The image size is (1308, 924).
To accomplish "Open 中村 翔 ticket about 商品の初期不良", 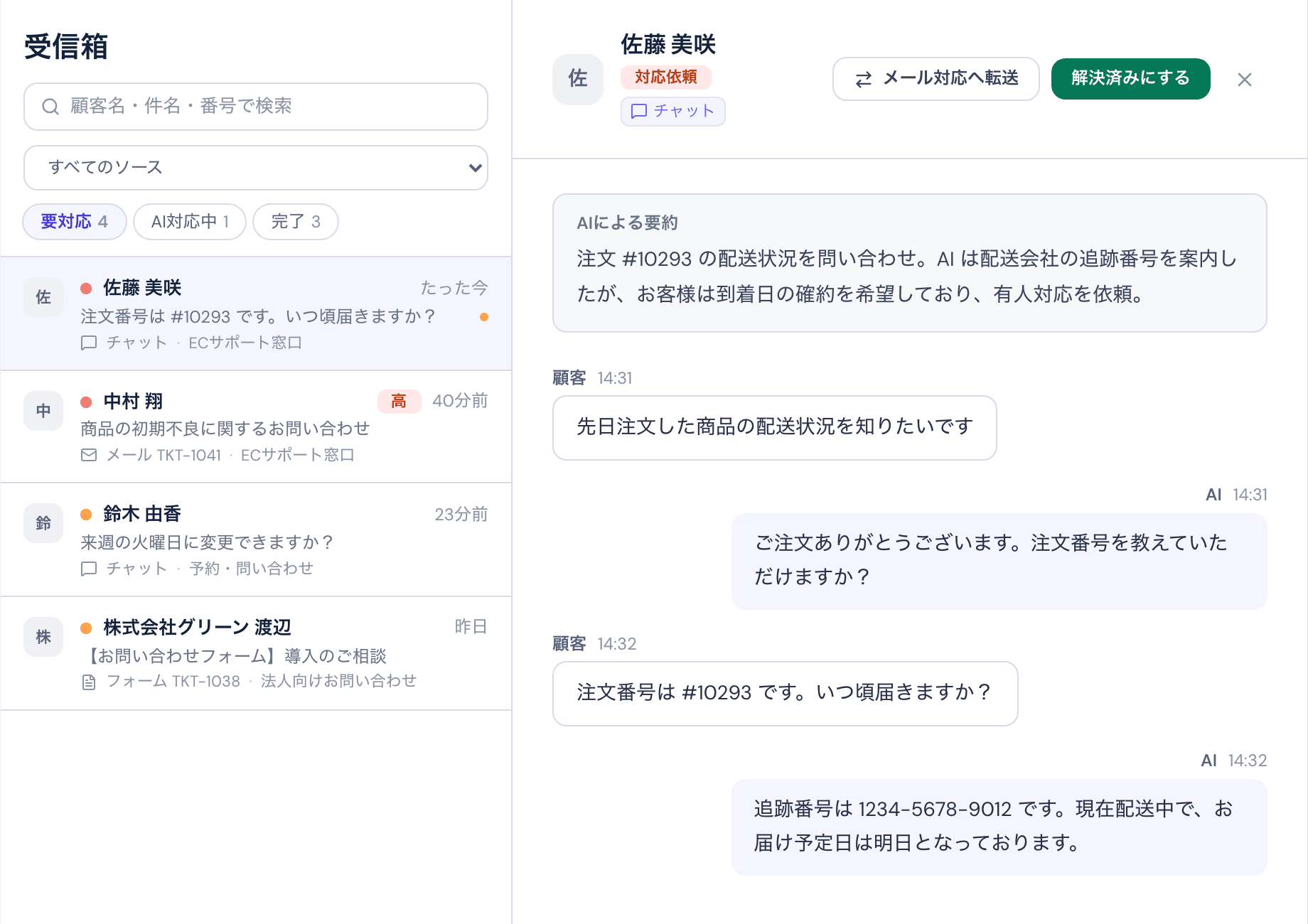I will tap(256, 426).
